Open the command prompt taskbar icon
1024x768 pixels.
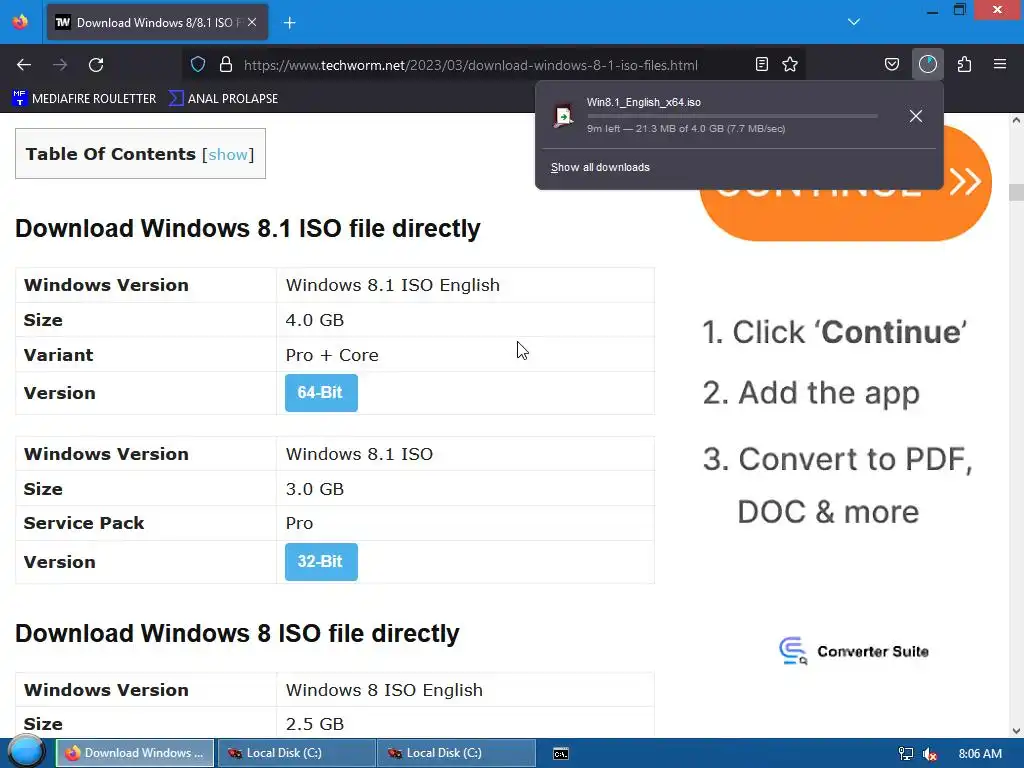coord(560,754)
